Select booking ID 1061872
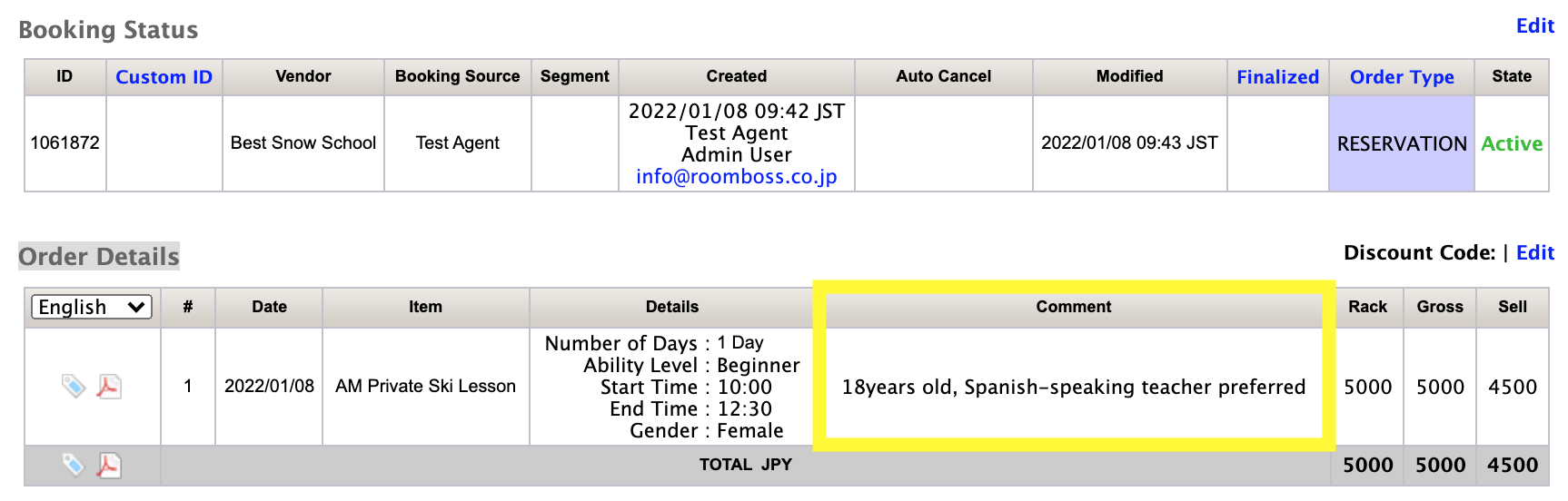The image size is (1568, 501). (x=65, y=142)
